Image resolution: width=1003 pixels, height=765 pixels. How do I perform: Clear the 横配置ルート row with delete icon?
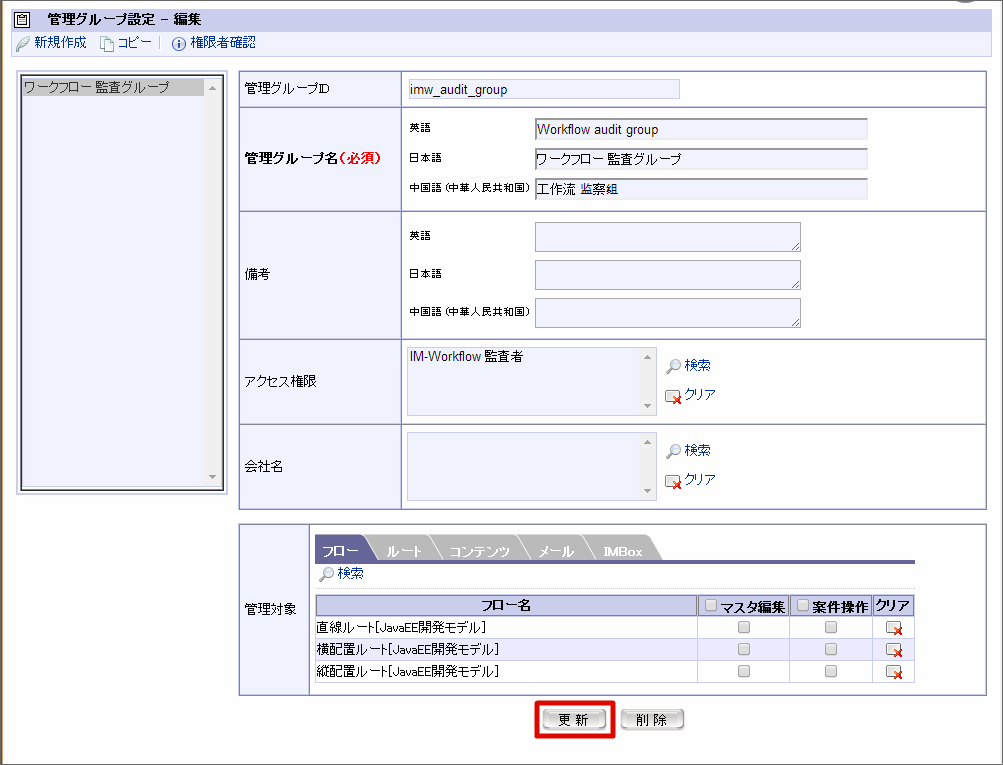point(894,650)
